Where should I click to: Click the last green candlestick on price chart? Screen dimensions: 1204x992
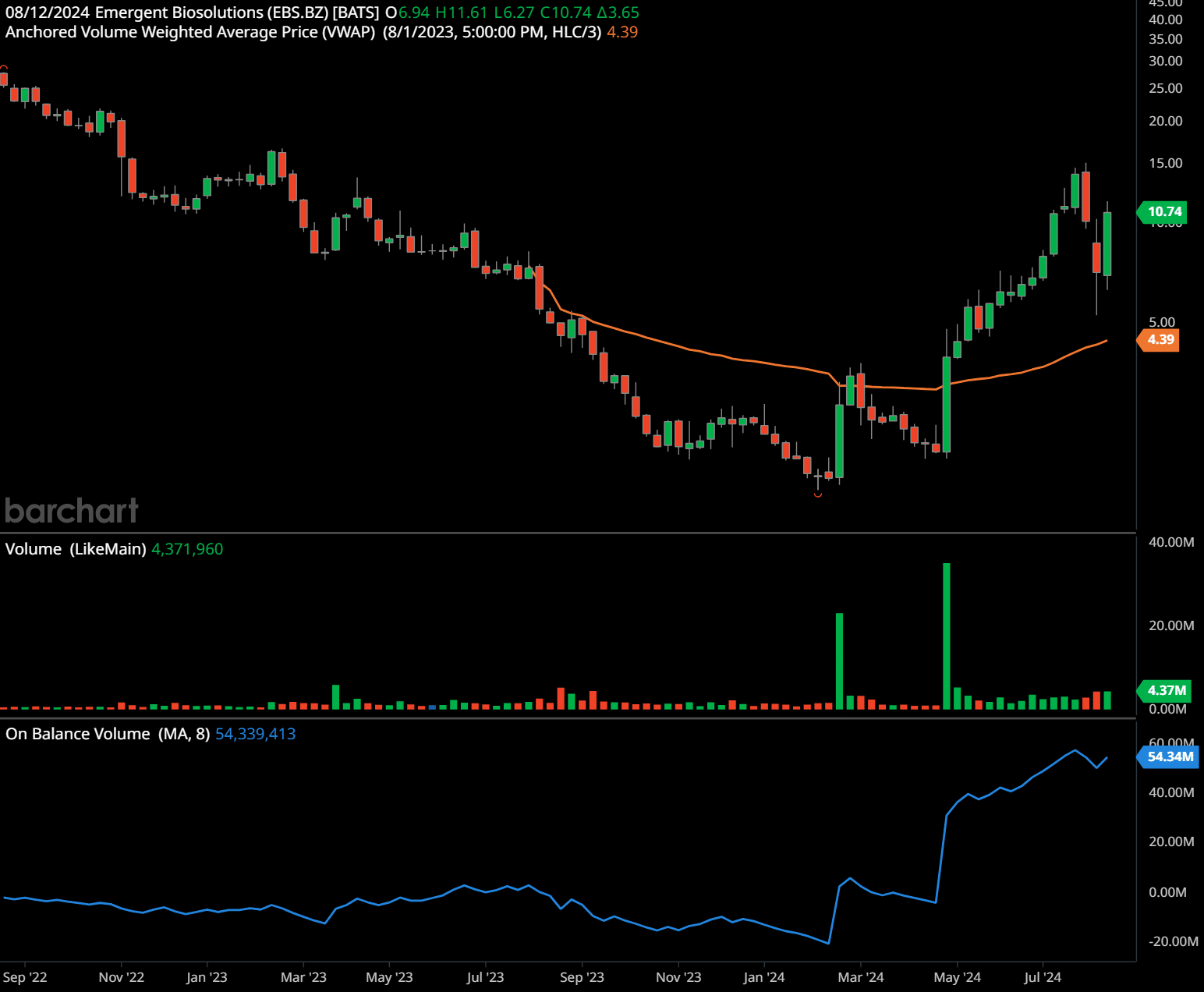[1107, 243]
